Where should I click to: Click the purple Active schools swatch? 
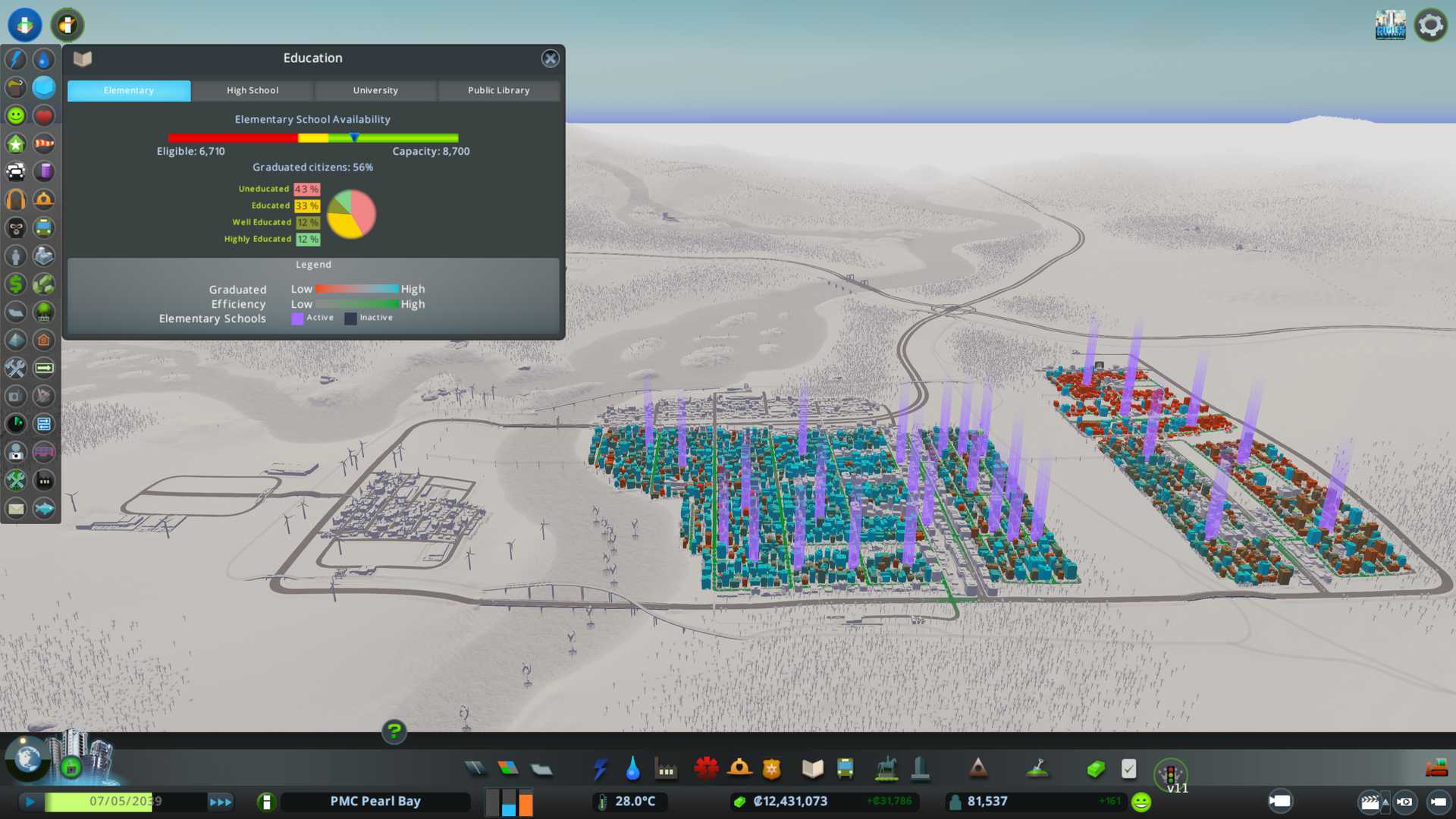point(297,318)
